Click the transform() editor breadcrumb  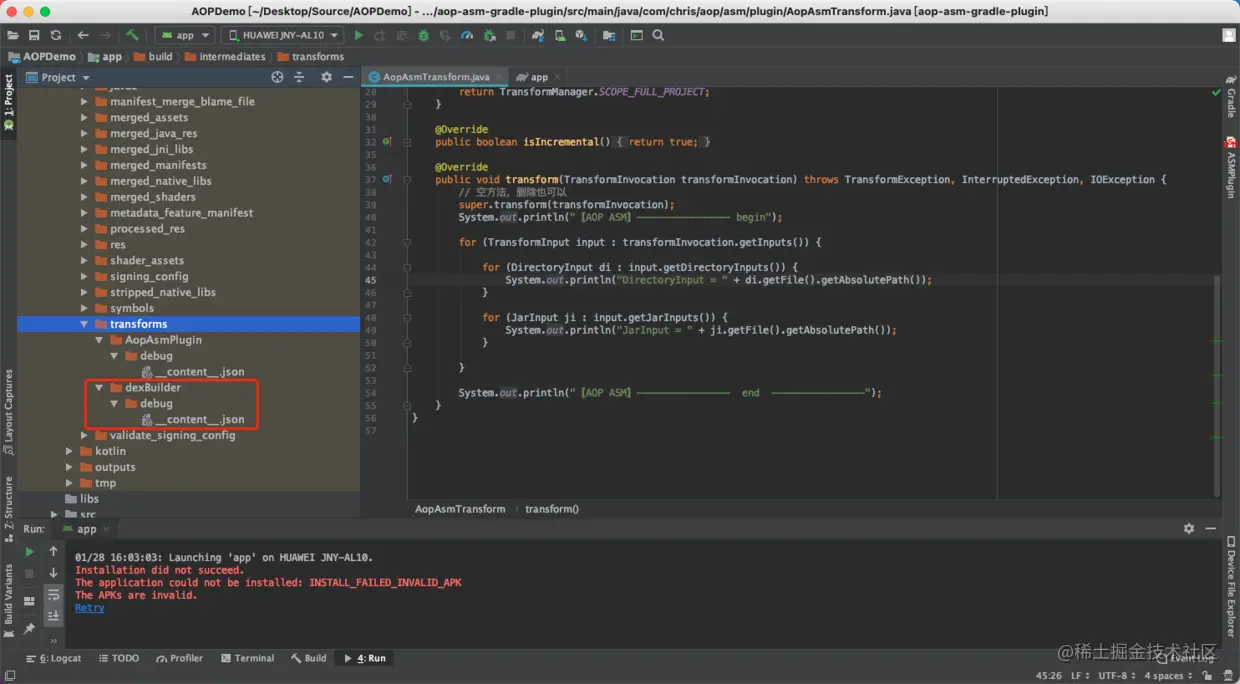click(552, 509)
